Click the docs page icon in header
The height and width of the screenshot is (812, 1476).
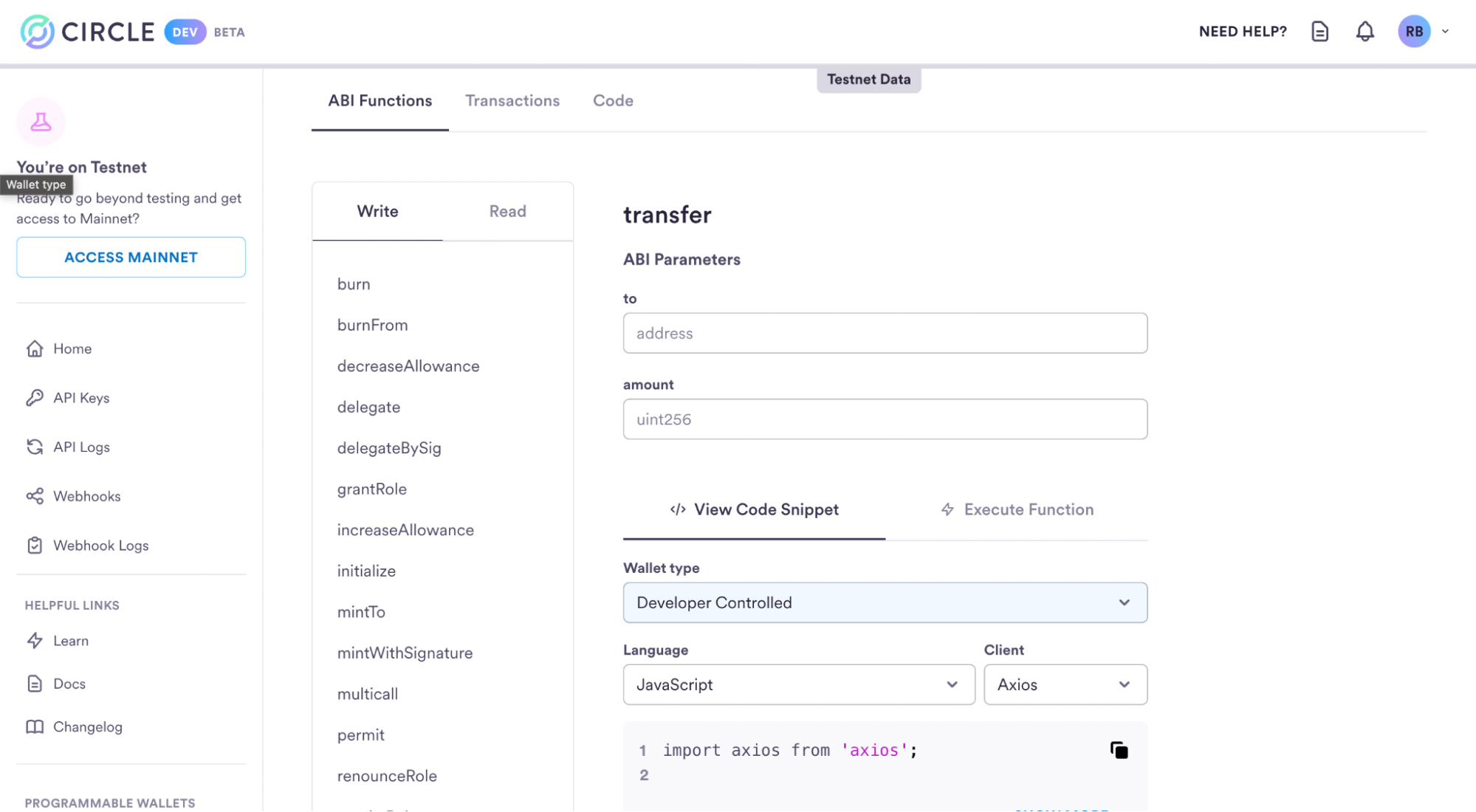[x=1319, y=32]
